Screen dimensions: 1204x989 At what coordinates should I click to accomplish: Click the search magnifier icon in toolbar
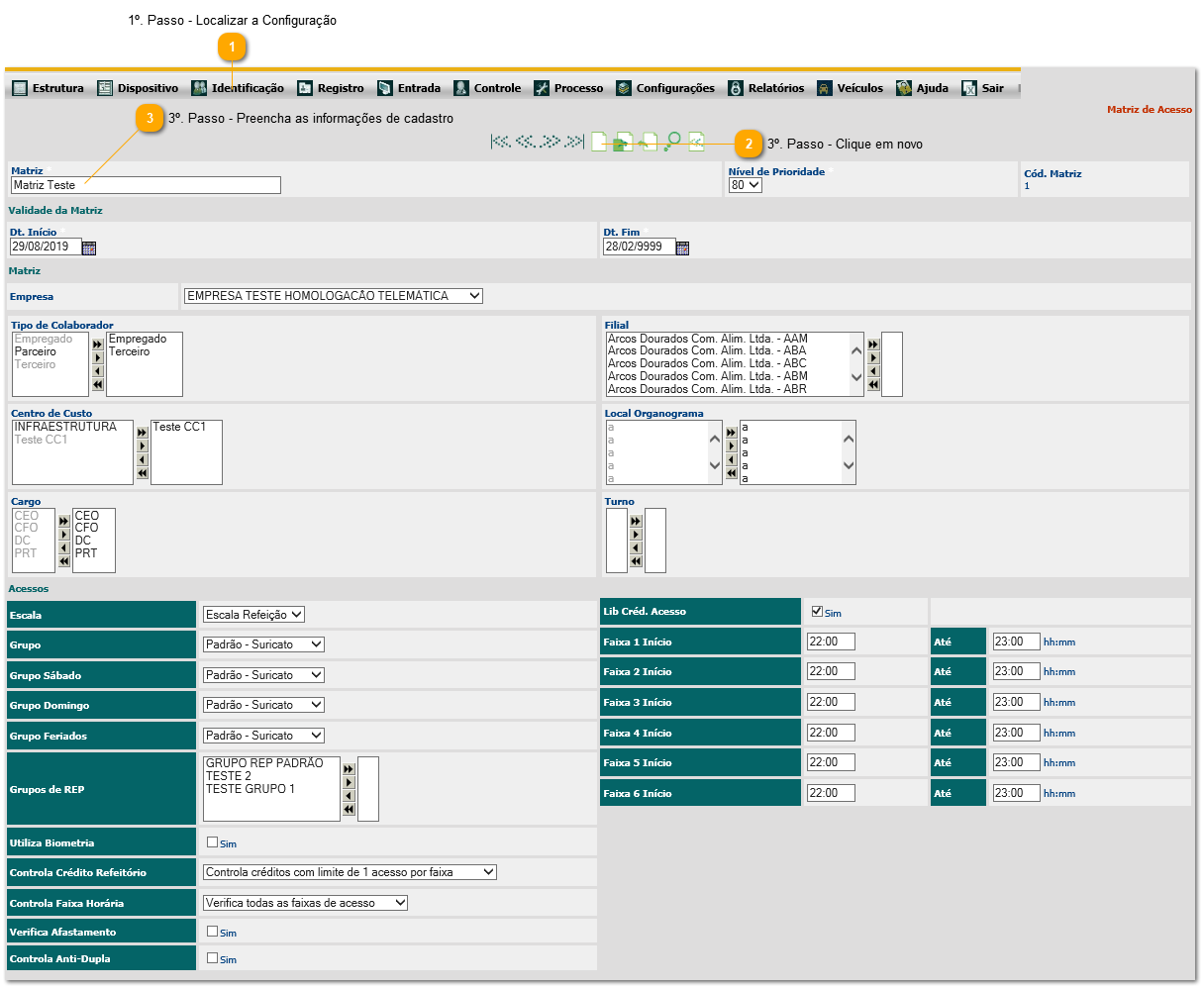(672, 143)
